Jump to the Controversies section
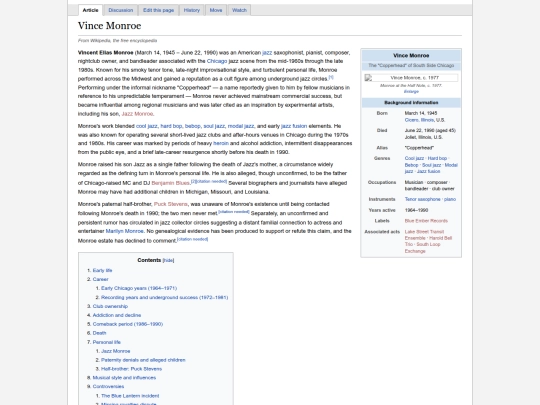540x405 pixels. point(108,386)
